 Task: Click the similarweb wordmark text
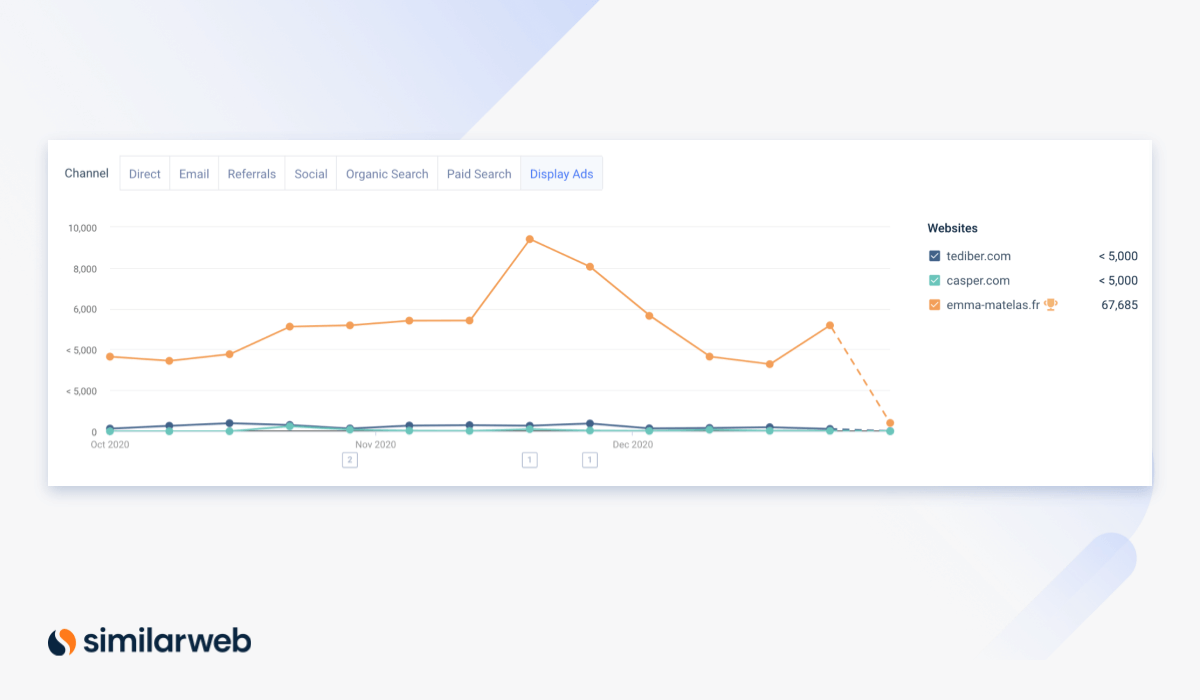[x=167, y=641]
